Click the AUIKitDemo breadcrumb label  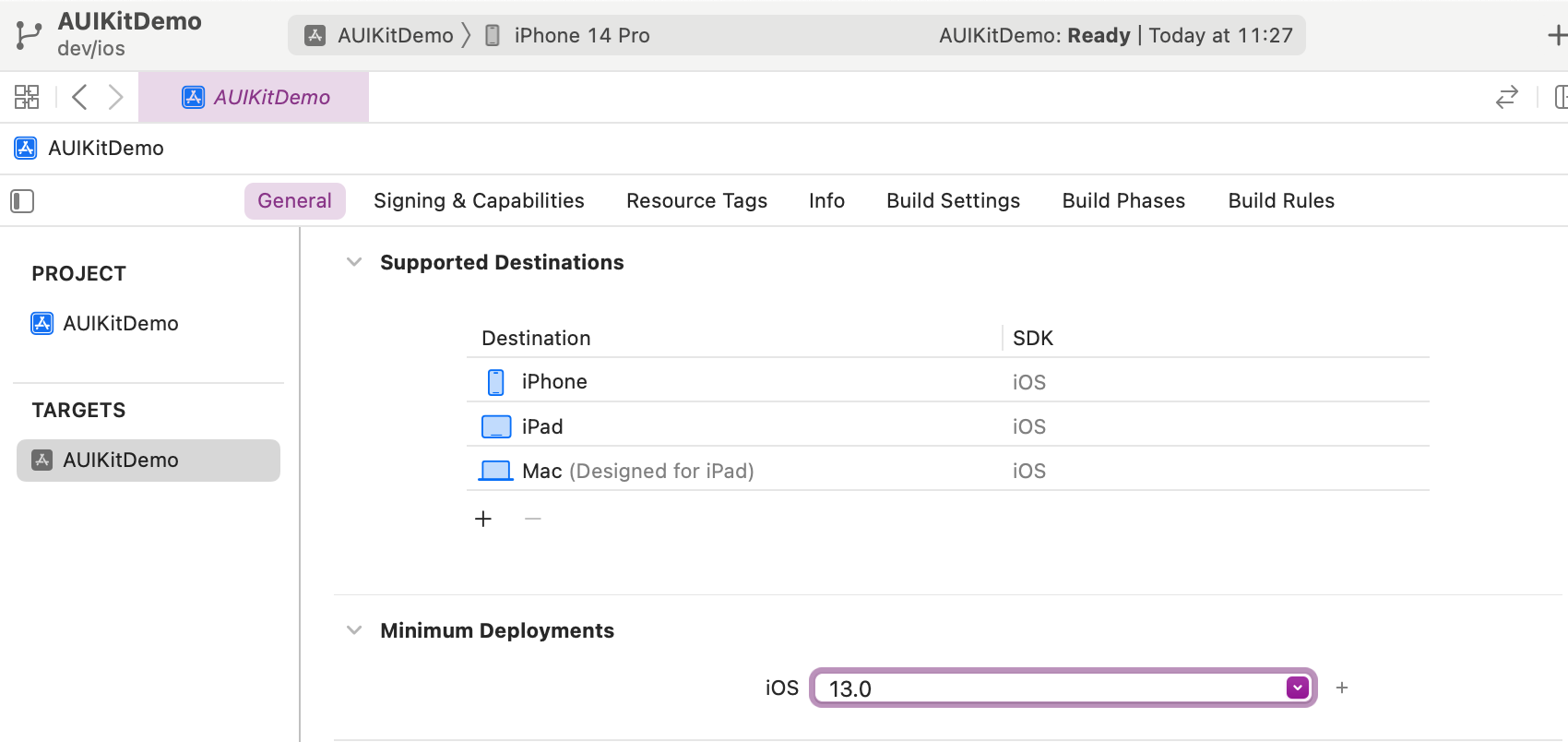tap(106, 148)
